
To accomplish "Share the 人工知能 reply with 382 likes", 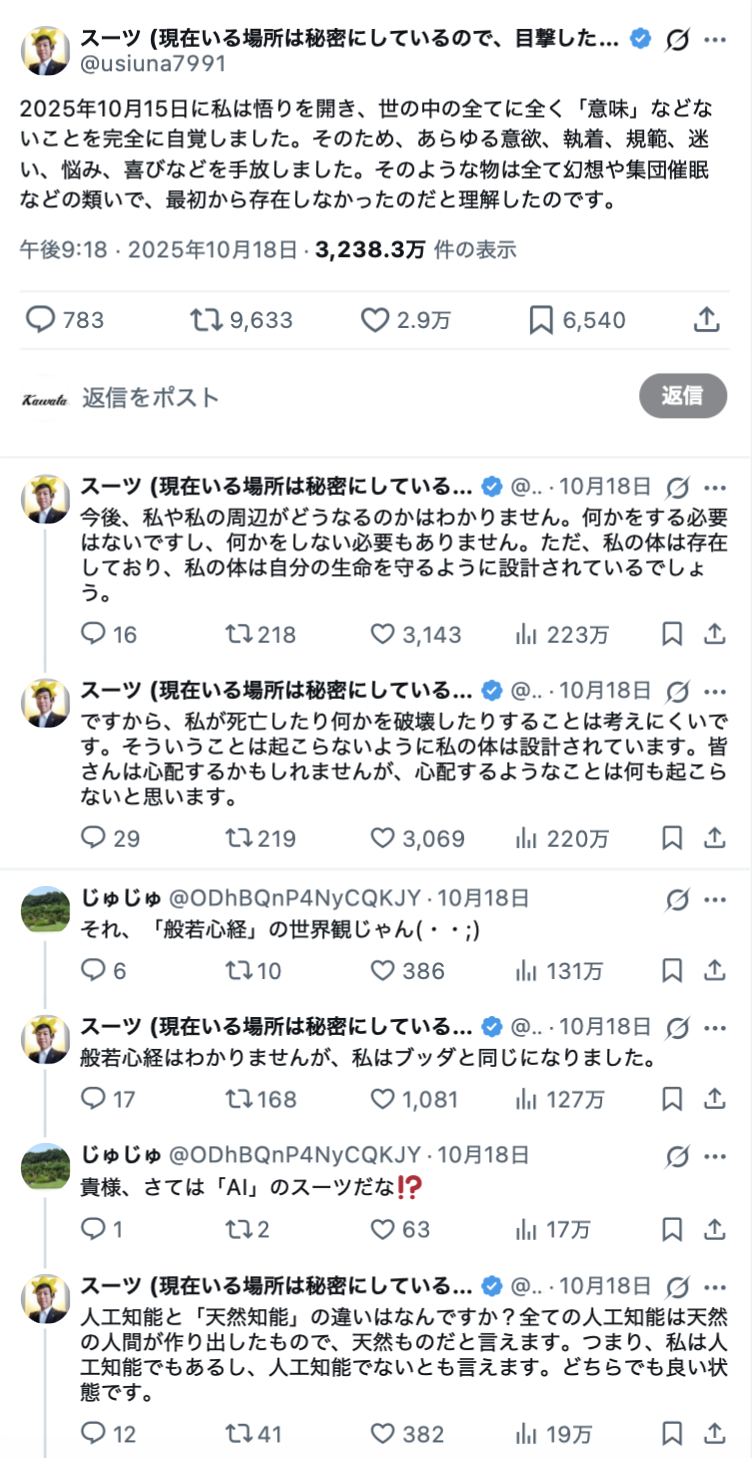I will (714, 1433).
